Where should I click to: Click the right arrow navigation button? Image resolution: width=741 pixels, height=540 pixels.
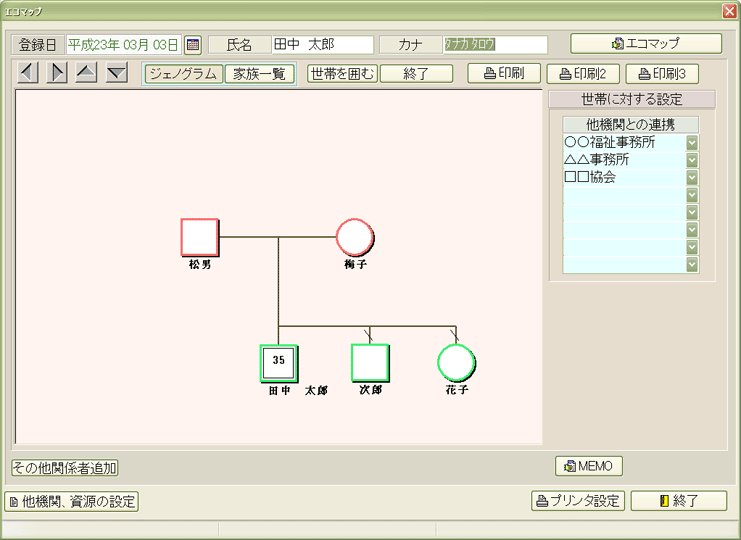coord(57,73)
